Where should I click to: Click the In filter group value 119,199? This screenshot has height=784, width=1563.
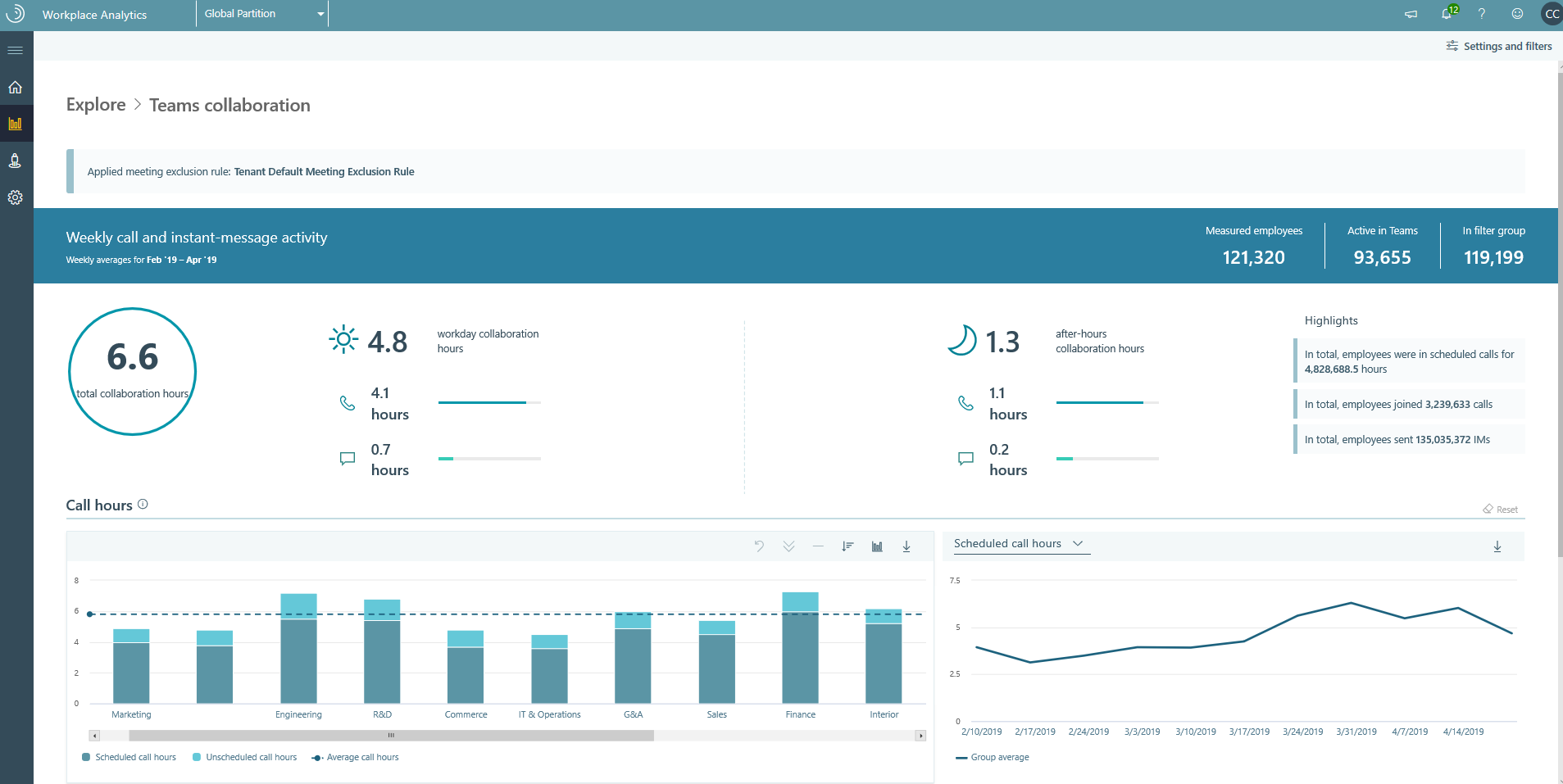pyautogui.click(x=1493, y=257)
